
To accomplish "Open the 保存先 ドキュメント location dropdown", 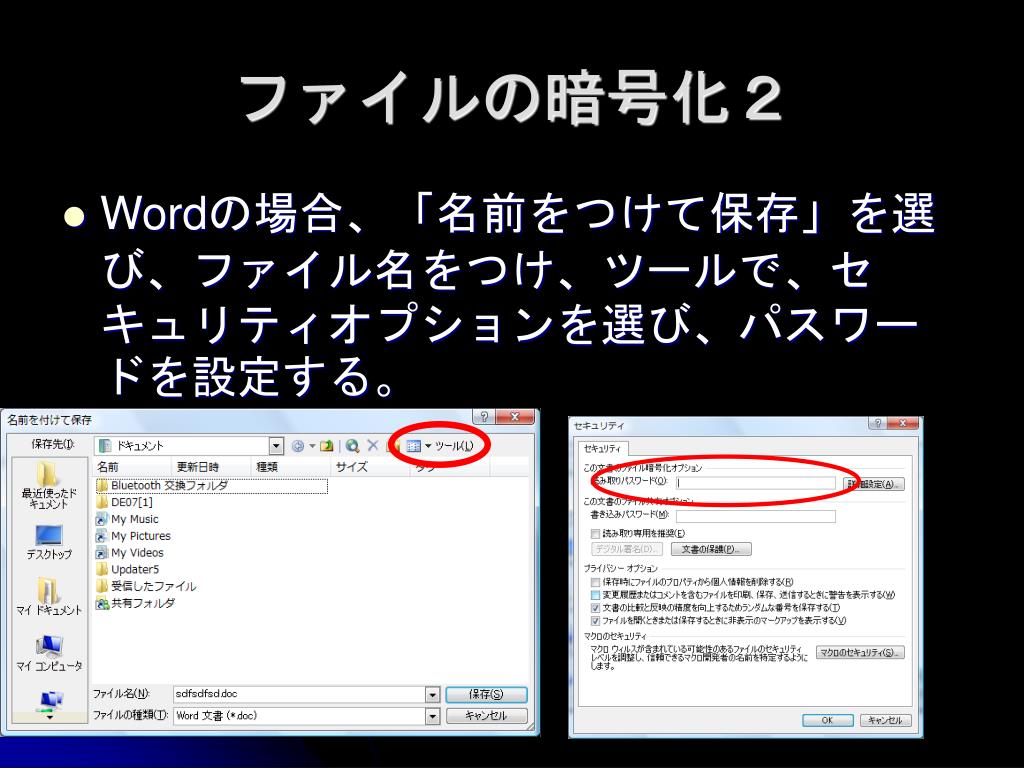I will pyautogui.click(x=276, y=446).
